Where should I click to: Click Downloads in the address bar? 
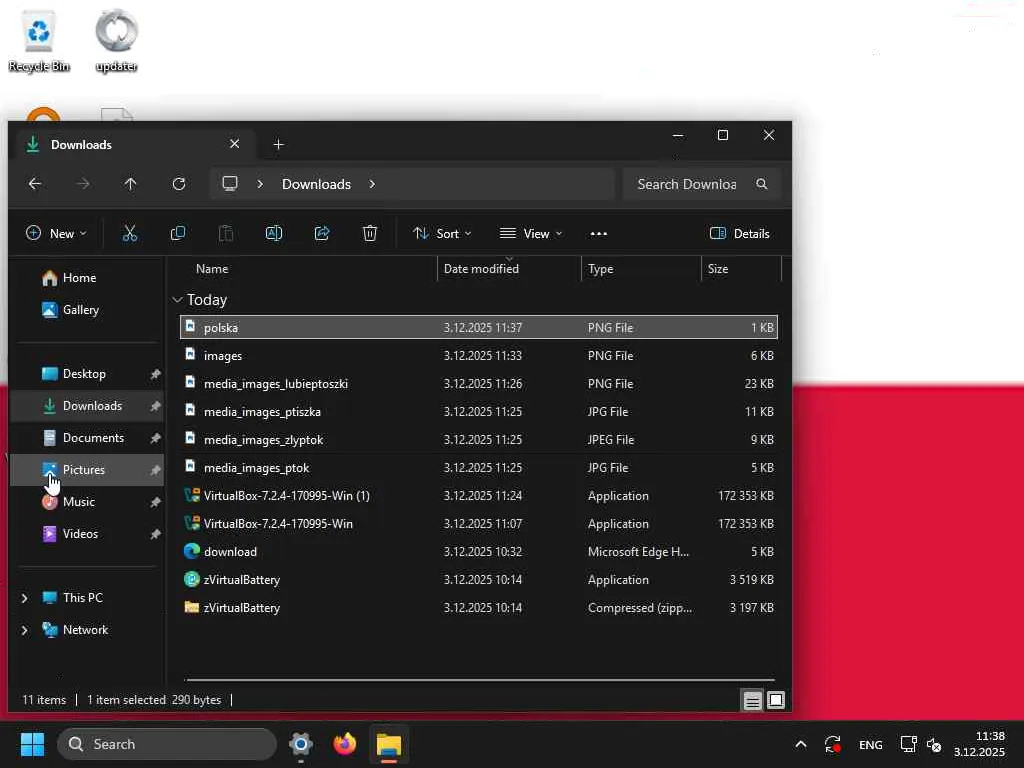[x=316, y=184]
